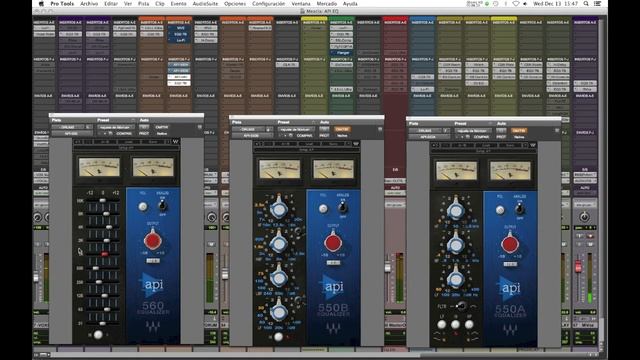Toggle the IN button at bottom of API 560
Screen dimensions: 640x360
98,335
